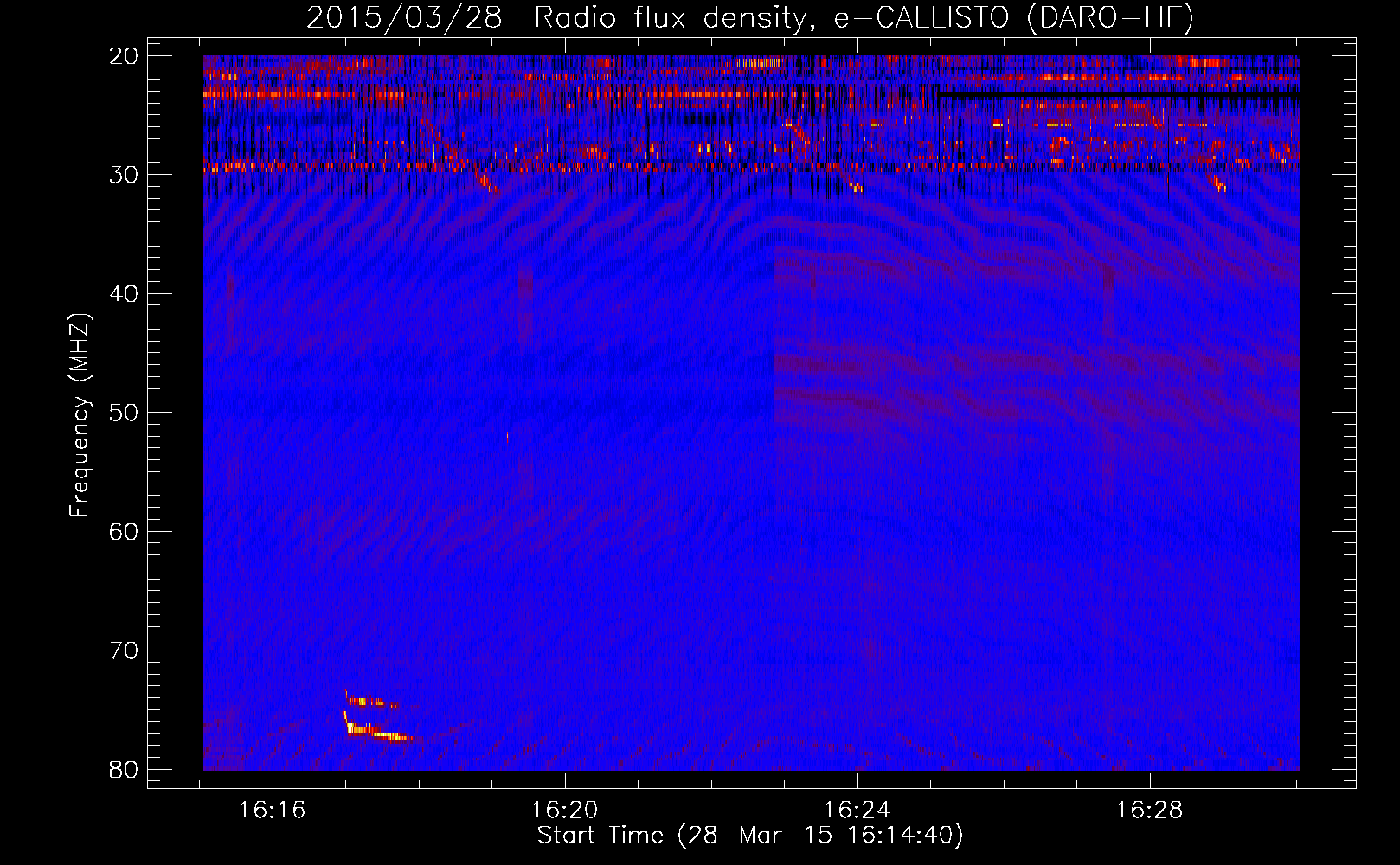Click the 20 frequency axis label

[x=124, y=56]
